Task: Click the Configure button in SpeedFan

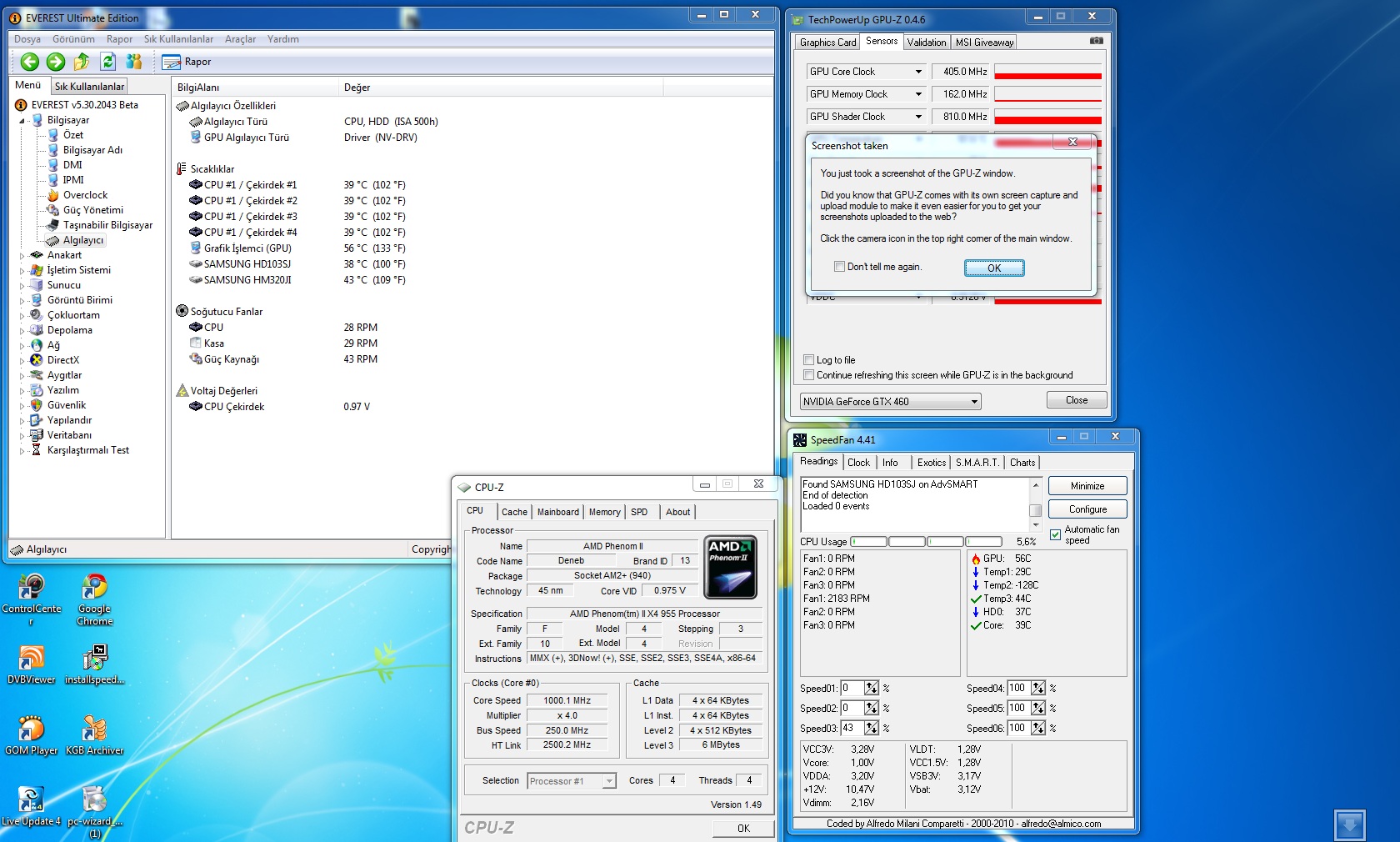Action: click(x=1087, y=509)
